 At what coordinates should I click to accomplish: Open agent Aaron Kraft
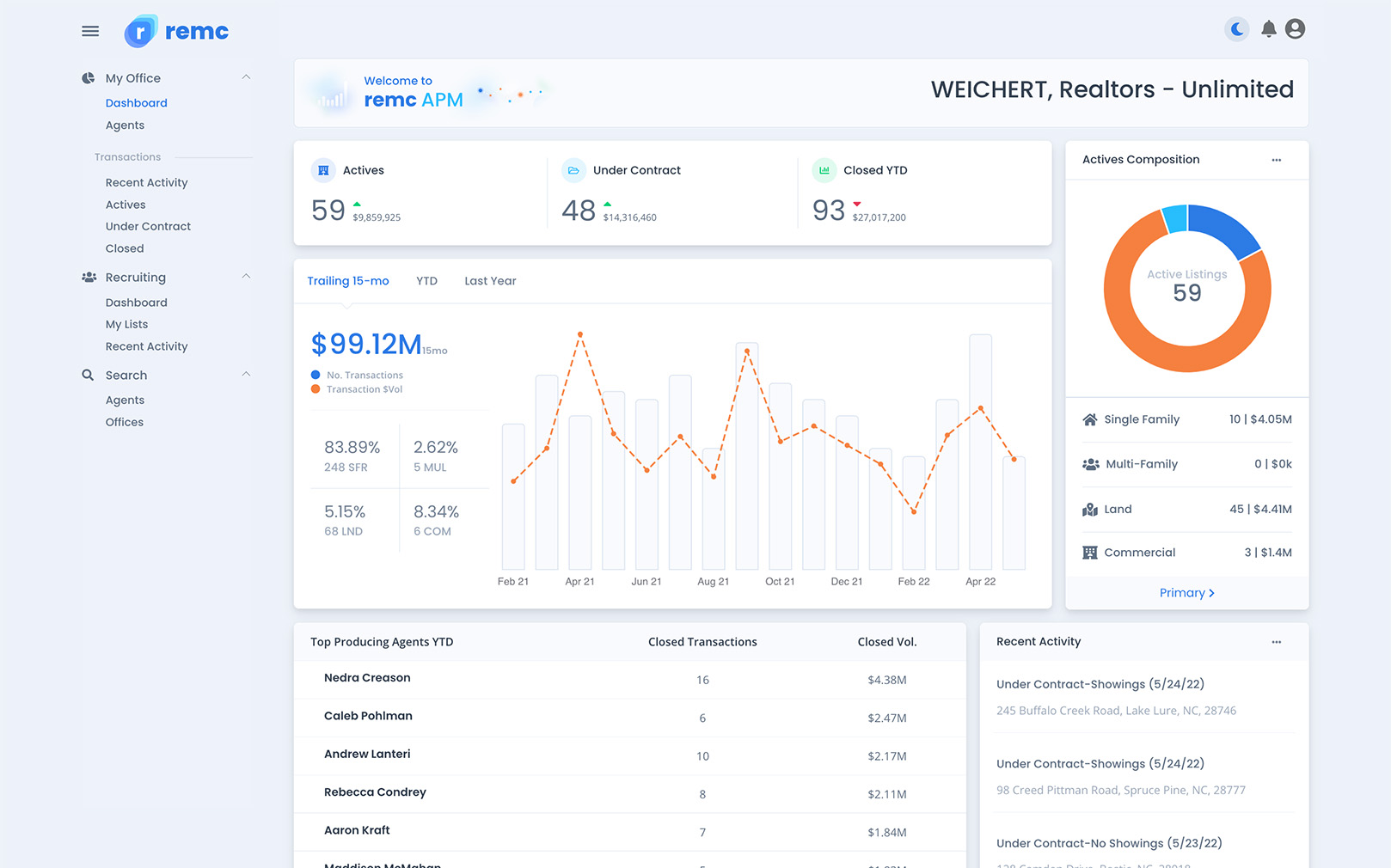[357, 830]
